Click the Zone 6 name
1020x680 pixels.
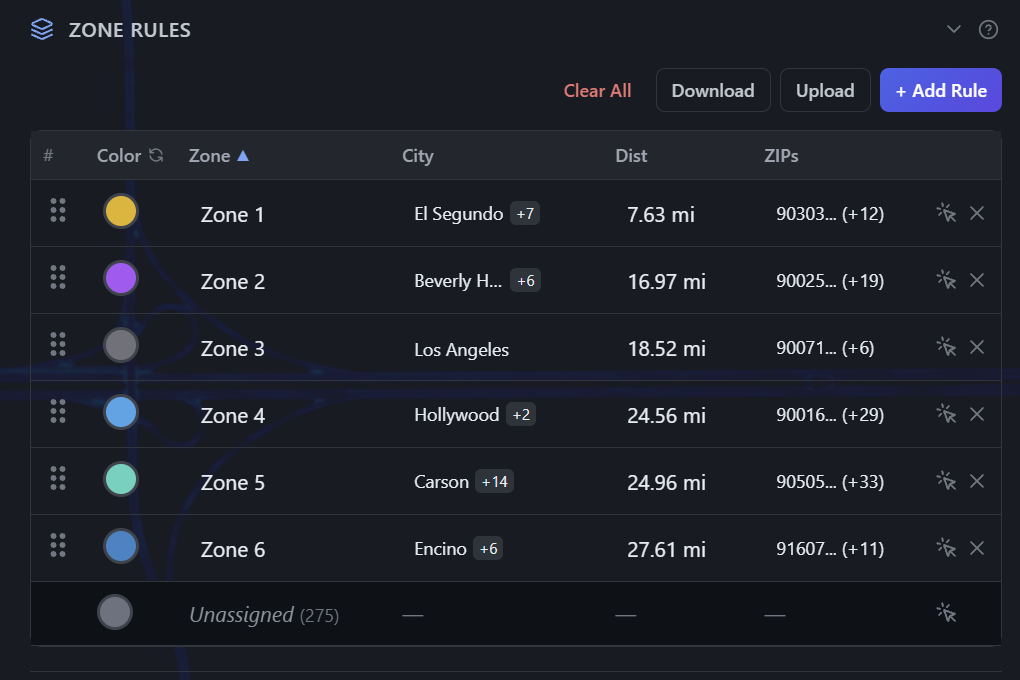(233, 550)
